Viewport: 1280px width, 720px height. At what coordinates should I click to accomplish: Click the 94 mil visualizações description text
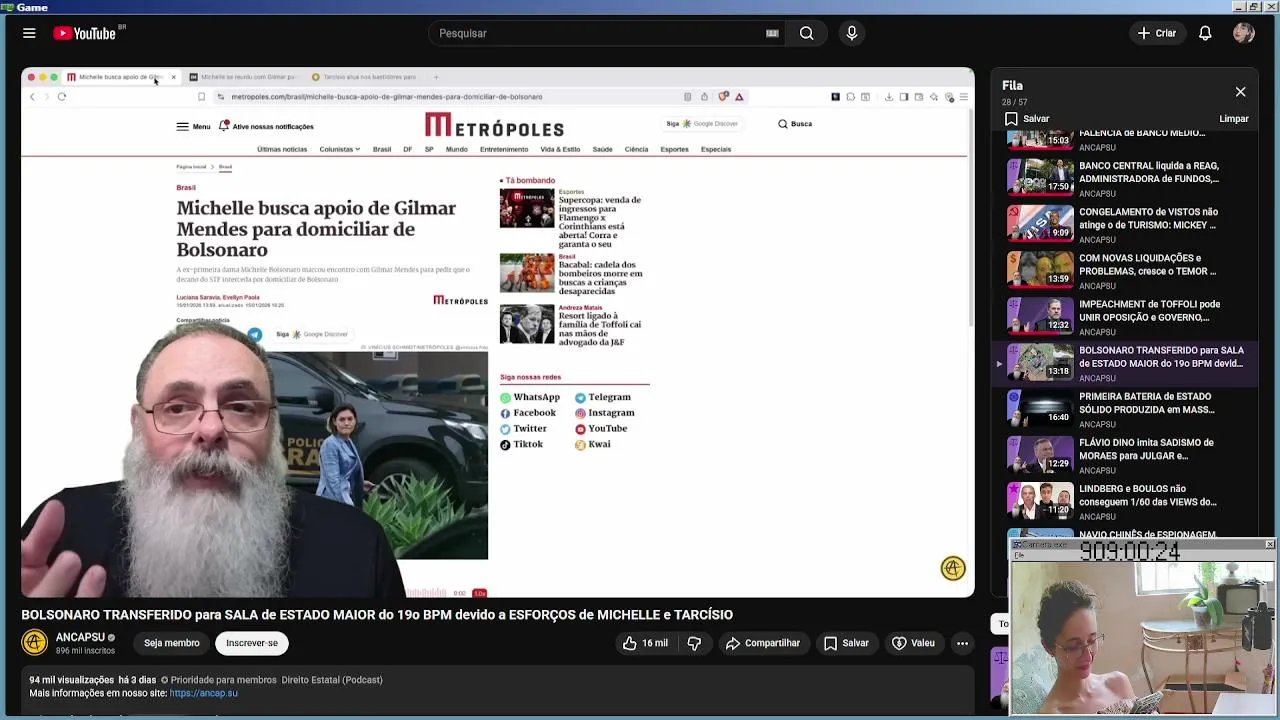71,680
